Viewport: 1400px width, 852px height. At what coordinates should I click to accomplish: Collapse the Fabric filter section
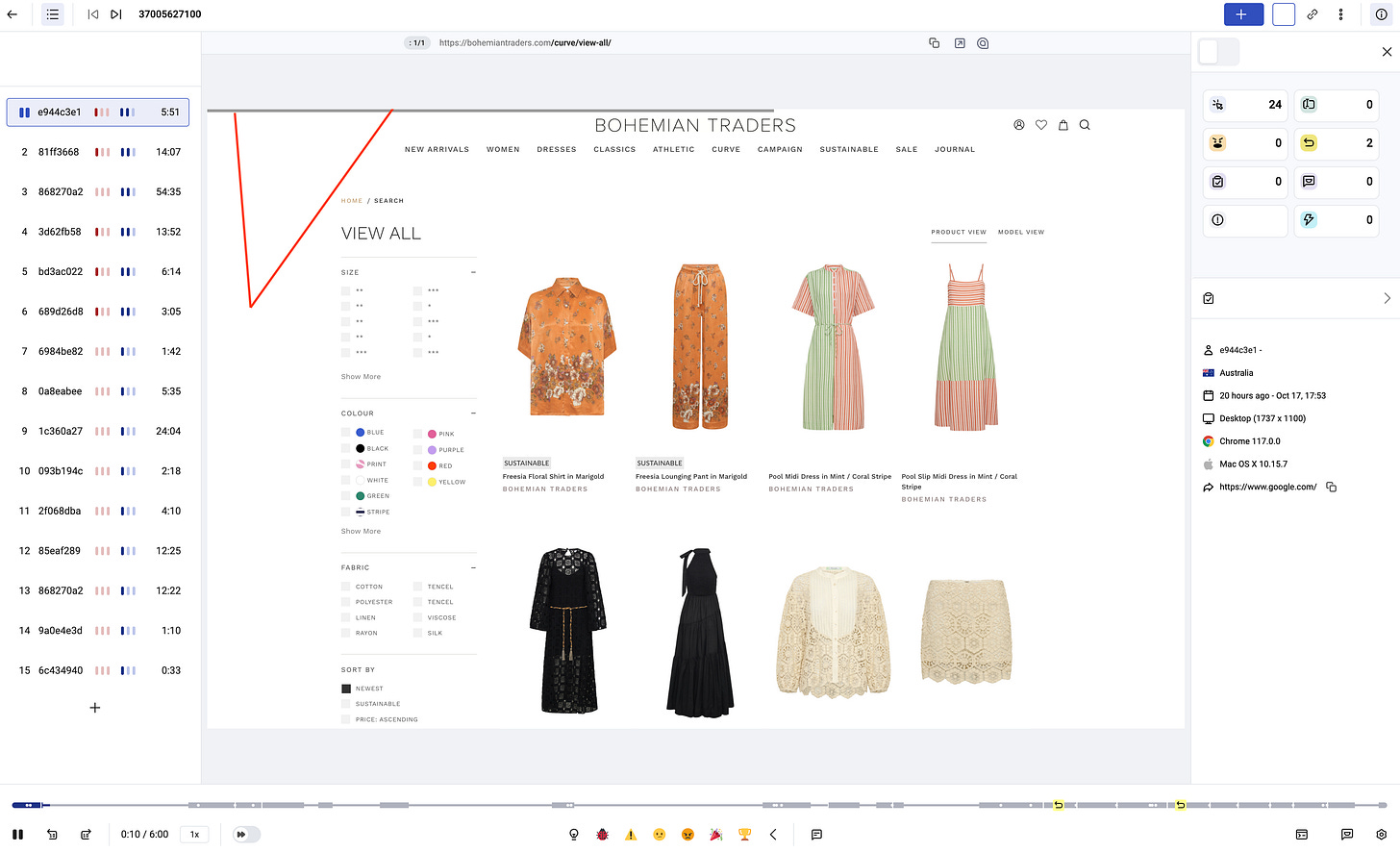click(473, 568)
